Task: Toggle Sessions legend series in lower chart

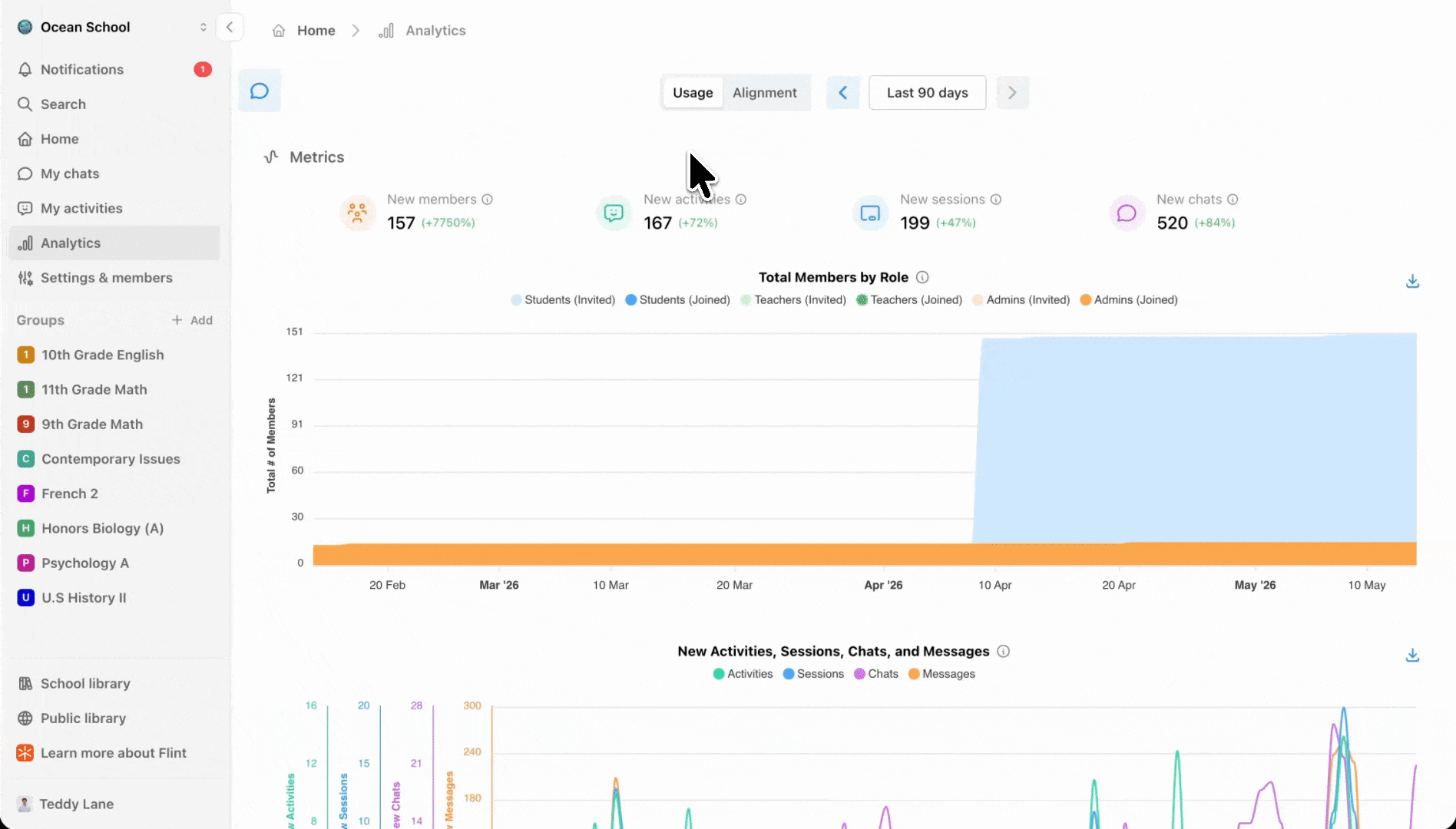Action: tap(813, 674)
